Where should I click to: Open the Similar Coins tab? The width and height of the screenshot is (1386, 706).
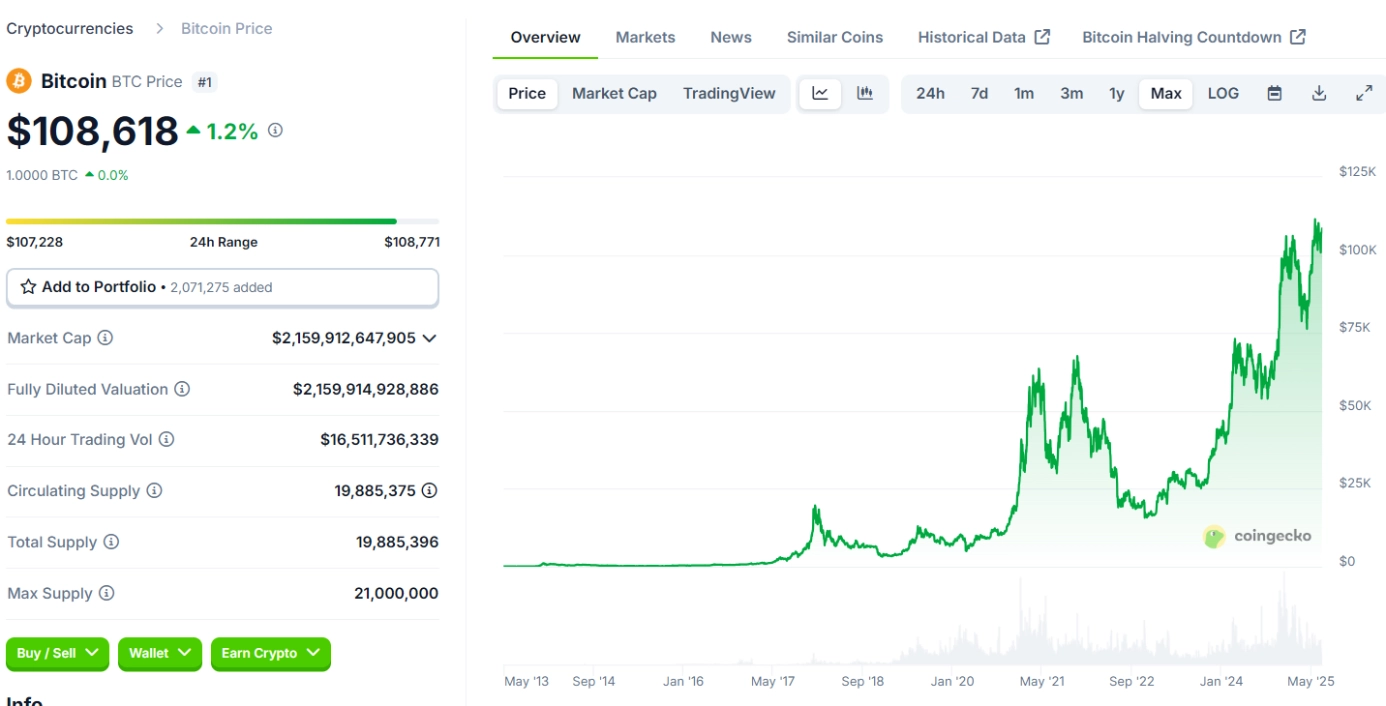pyautogui.click(x=835, y=37)
